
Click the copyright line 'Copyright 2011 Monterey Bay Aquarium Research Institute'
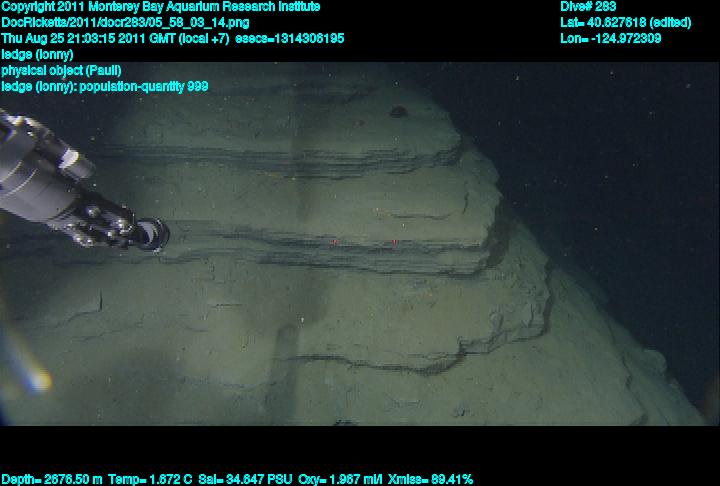pyautogui.click(x=161, y=7)
